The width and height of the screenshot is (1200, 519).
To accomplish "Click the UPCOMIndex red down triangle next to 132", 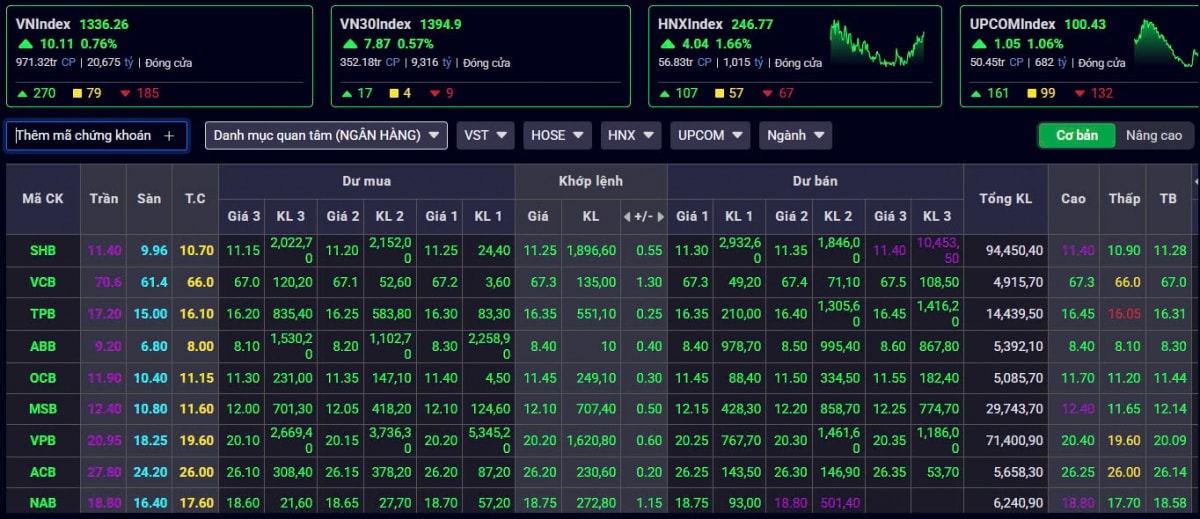I will tap(1081, 94).
